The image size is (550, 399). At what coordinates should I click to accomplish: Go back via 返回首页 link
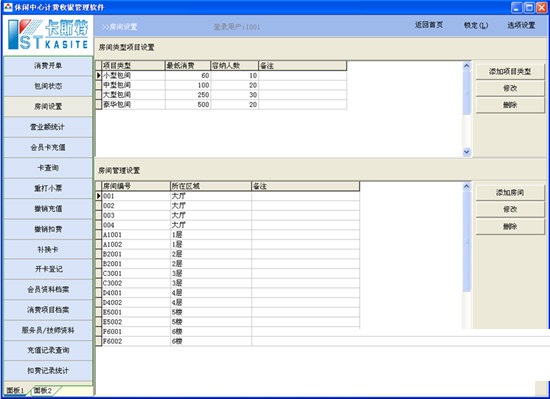tap(429, 25)
